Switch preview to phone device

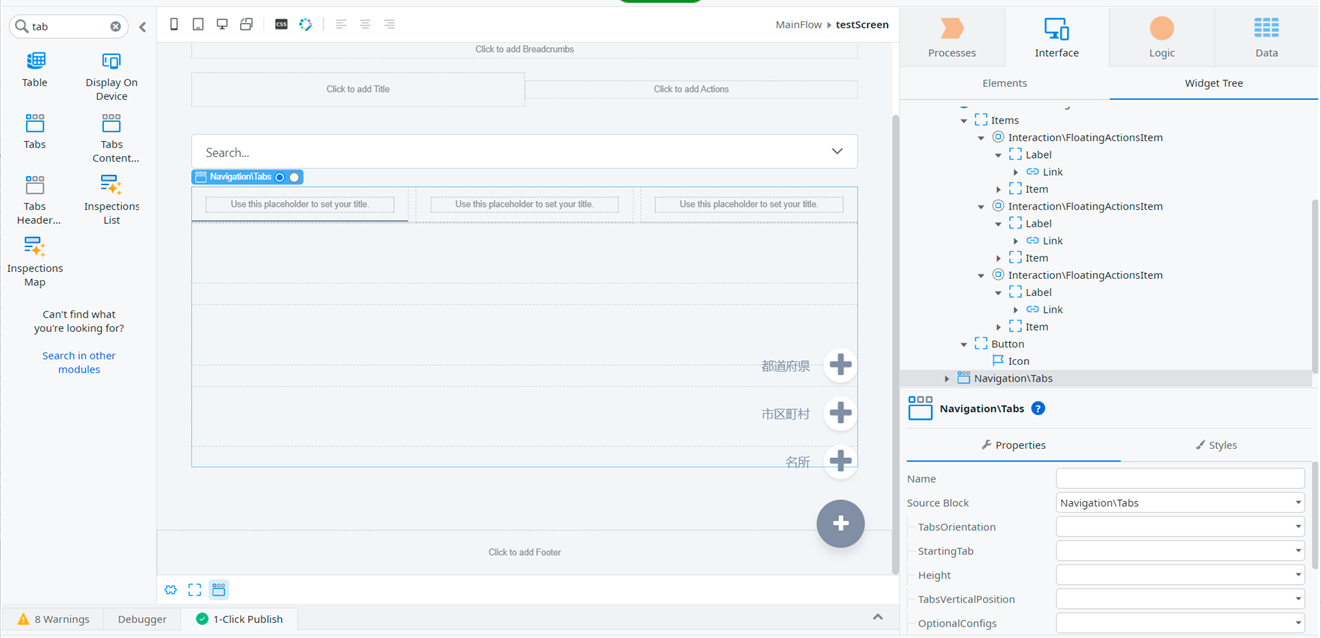tap(174, 24)
